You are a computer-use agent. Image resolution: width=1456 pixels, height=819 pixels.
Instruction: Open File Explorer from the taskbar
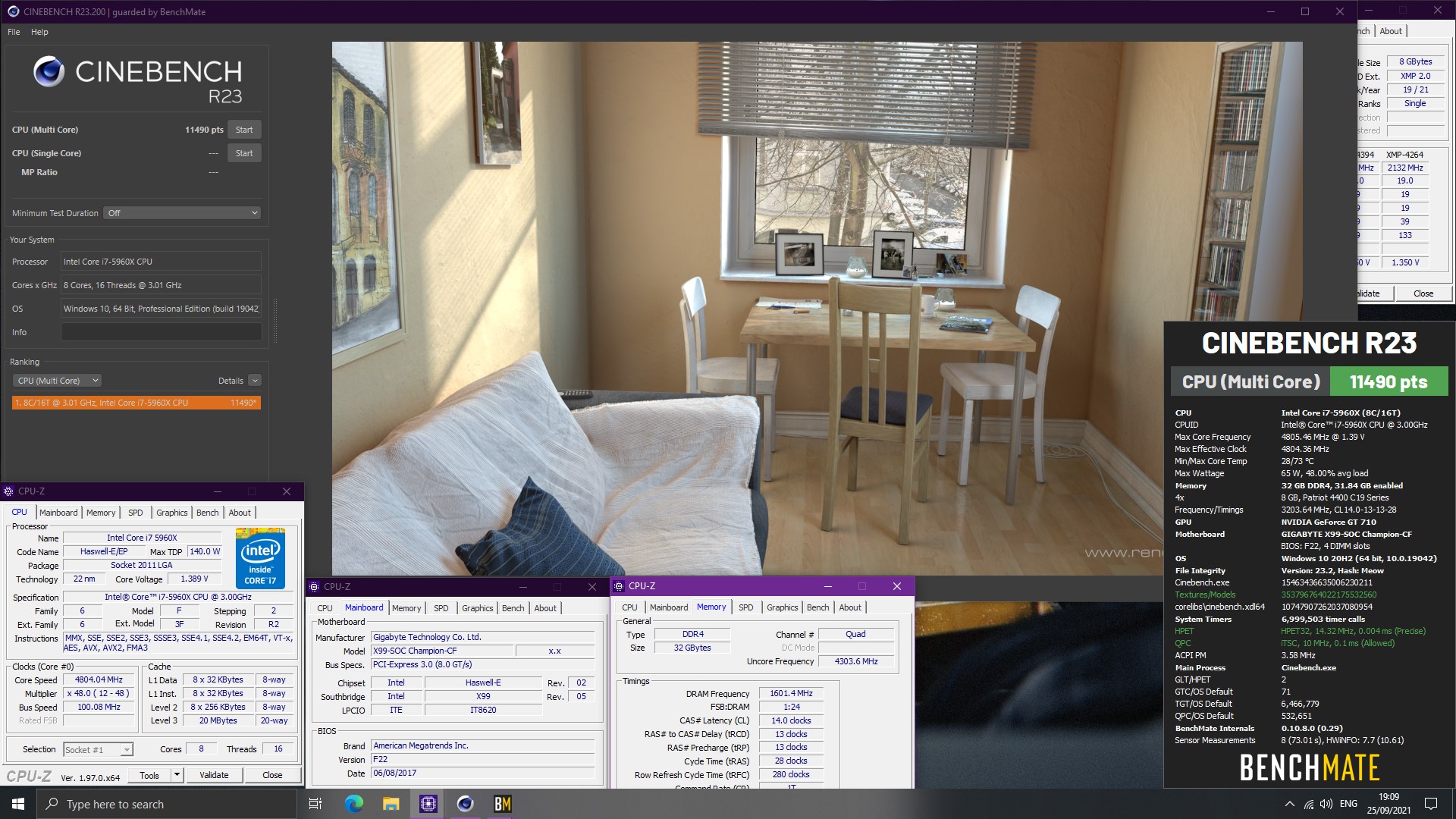[x=391, y=804]
